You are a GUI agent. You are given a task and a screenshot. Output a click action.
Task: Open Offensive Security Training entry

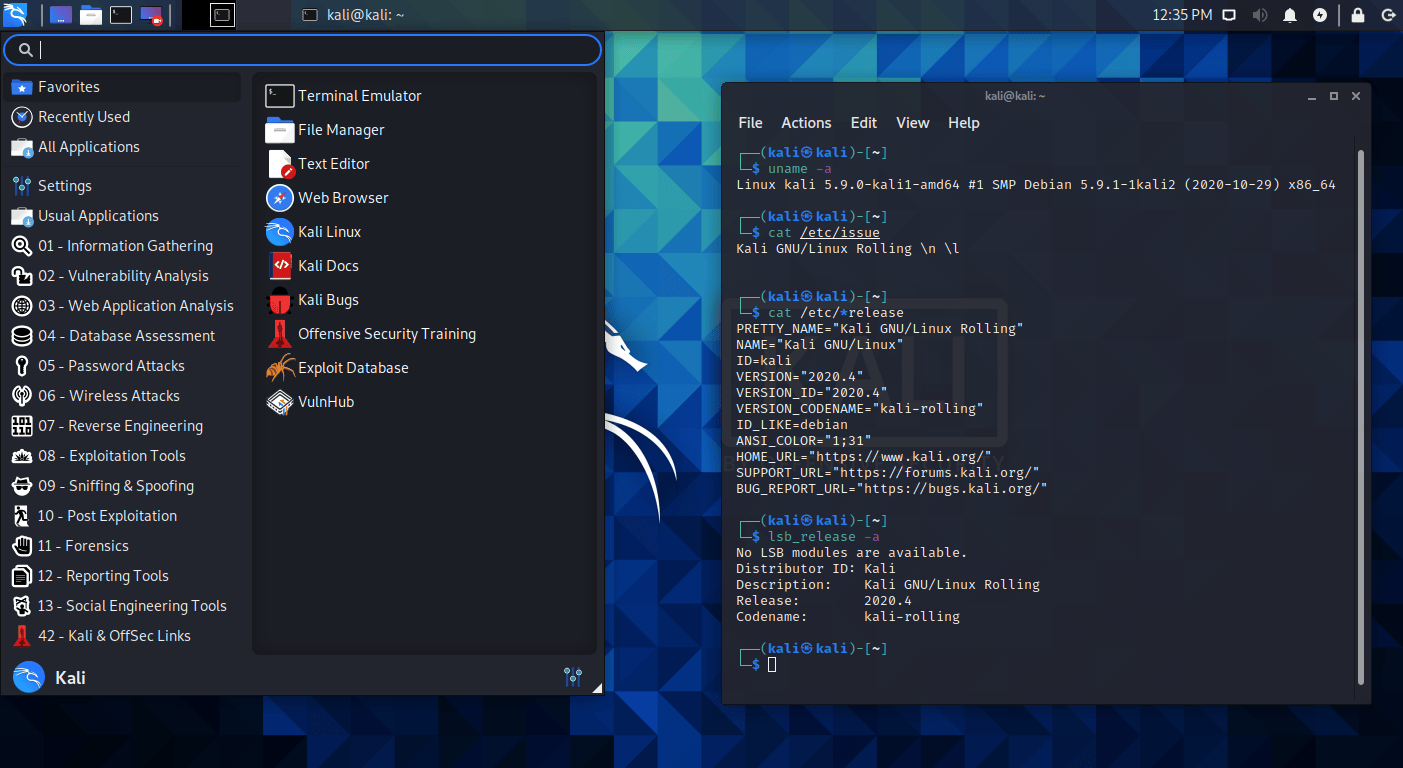[386, 334]
